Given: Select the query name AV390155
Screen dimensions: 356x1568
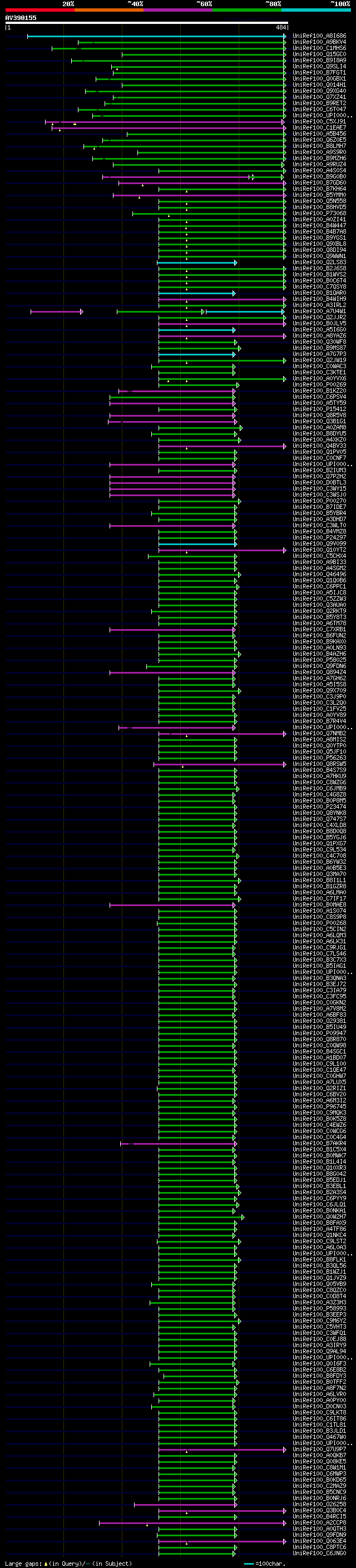Looking at the screenshot, I should [21, 18].
